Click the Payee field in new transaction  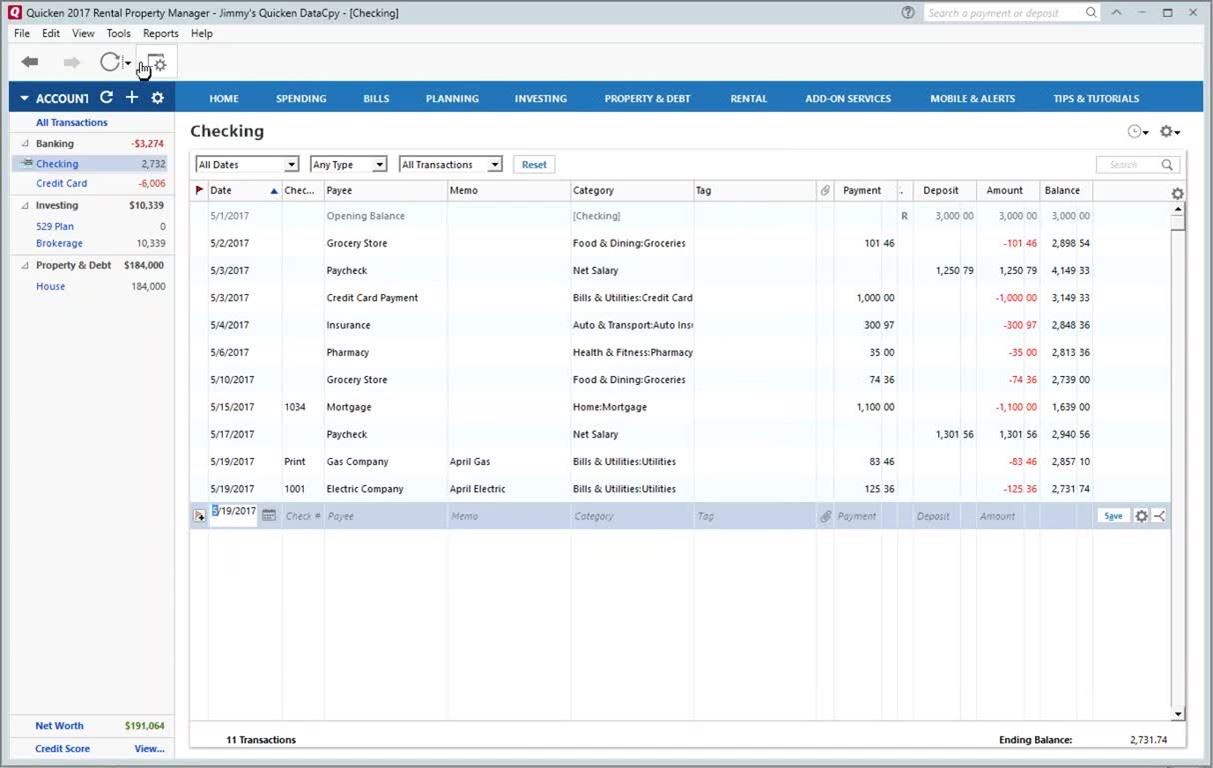coord(384,516)
